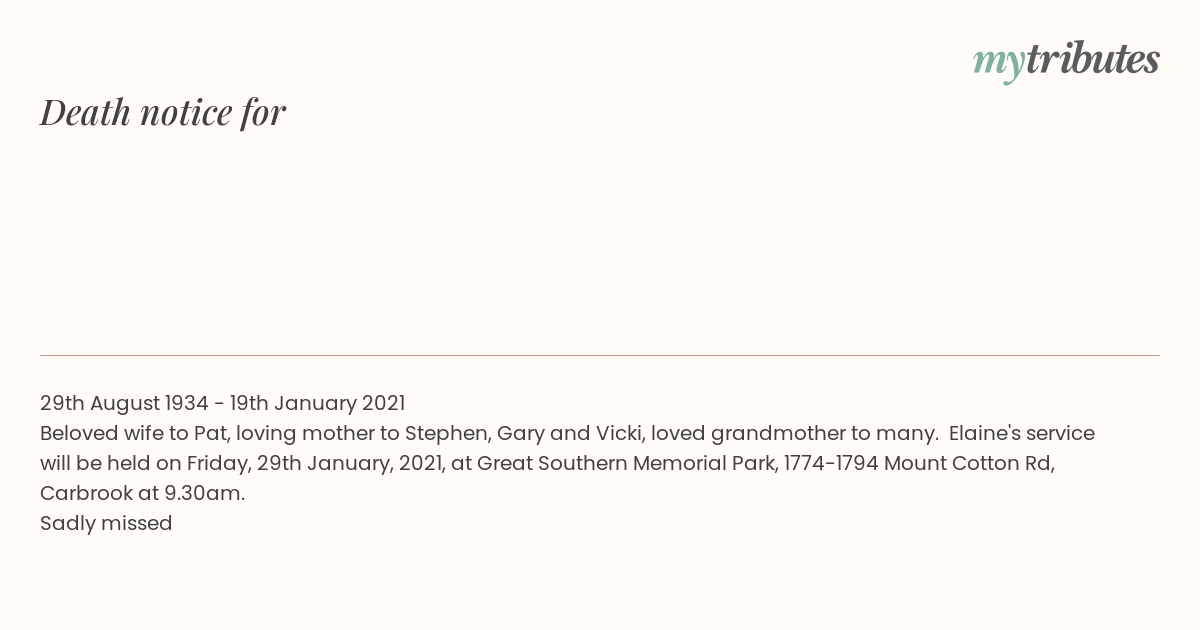Click the green "my" part of logo
Viewport: 1200px width, 630px height.
pyautogui.click(x=999, y=63)
